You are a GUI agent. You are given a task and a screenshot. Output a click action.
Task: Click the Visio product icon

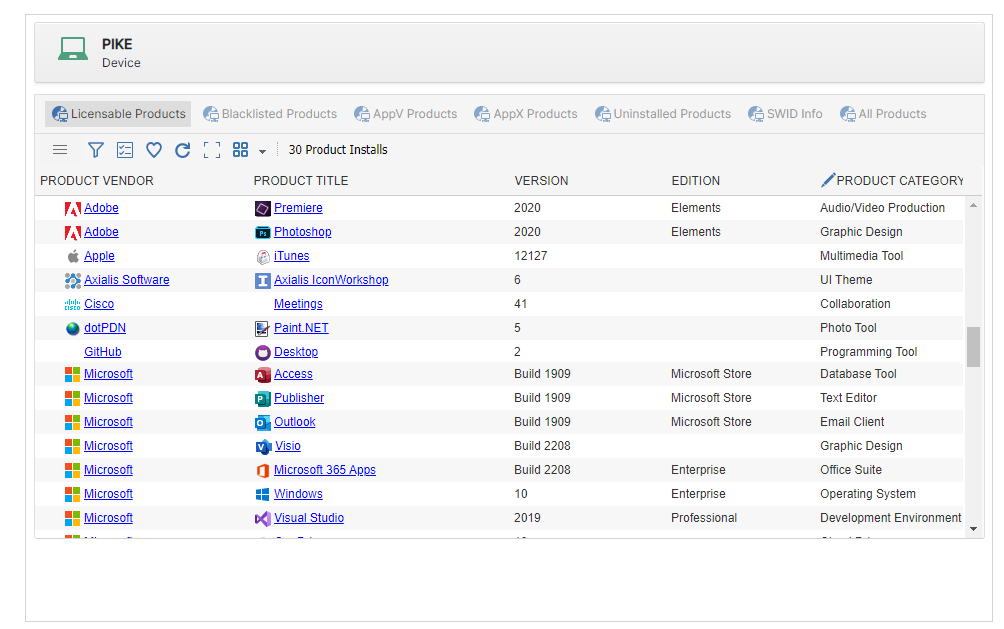point(263,446)
